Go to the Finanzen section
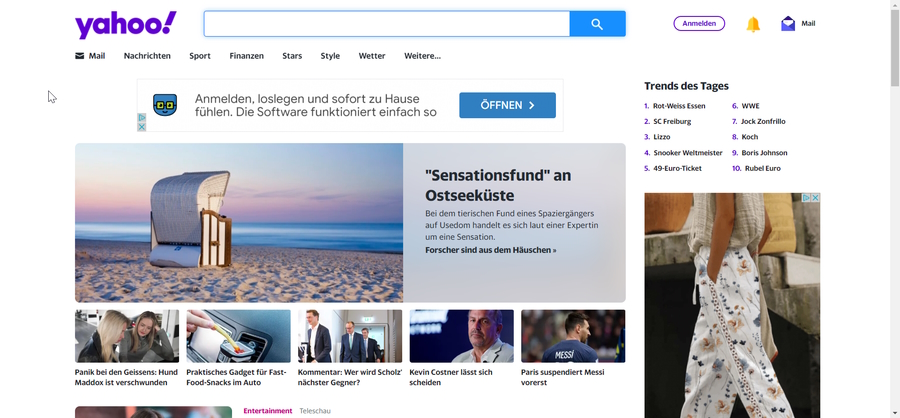 pos(246,56)
